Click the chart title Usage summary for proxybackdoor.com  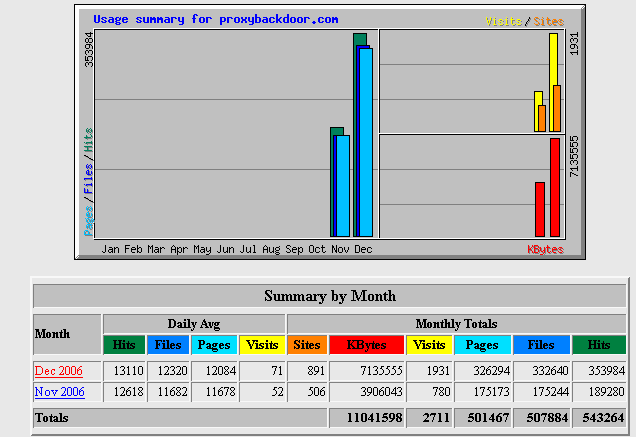(x=215, y=20)
